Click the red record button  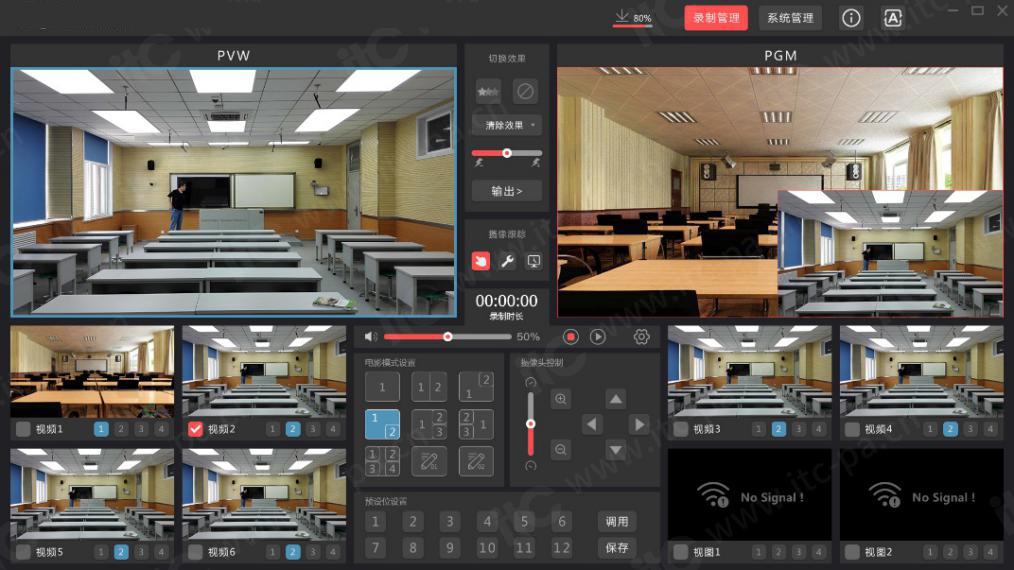pos(571,337)
